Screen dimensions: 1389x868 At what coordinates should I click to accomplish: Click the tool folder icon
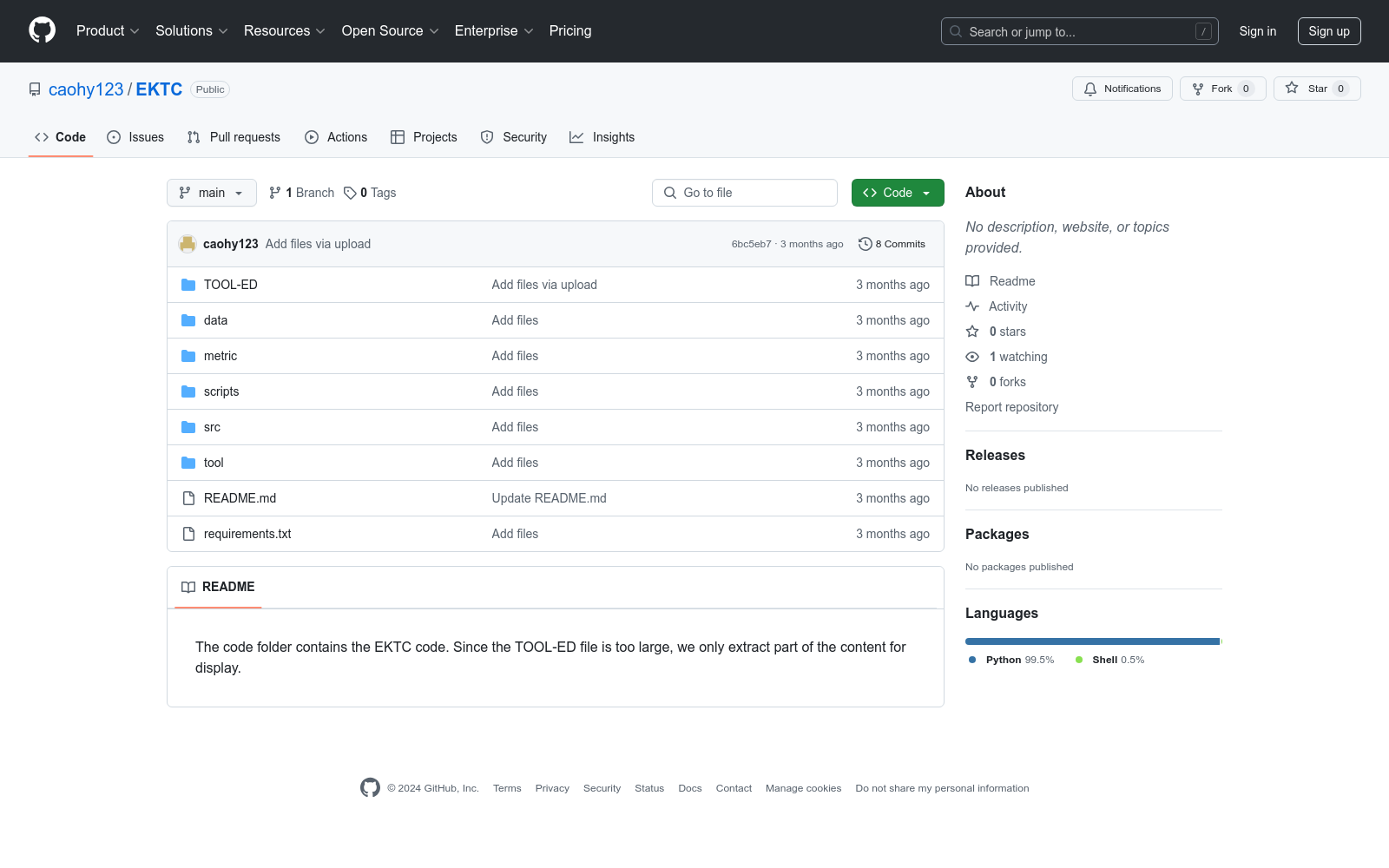188,463
